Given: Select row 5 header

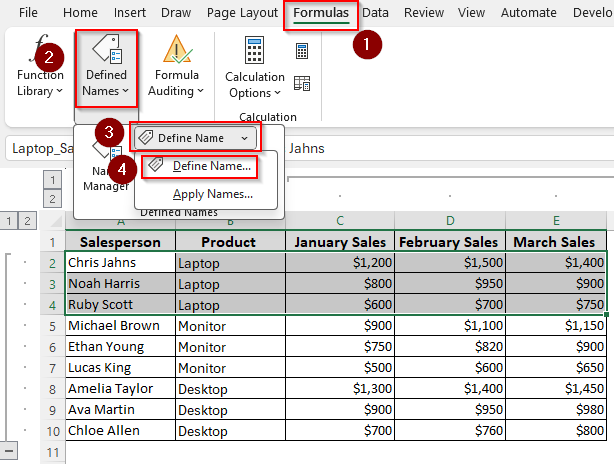Looking at the screenshot, I should [52, 326].
